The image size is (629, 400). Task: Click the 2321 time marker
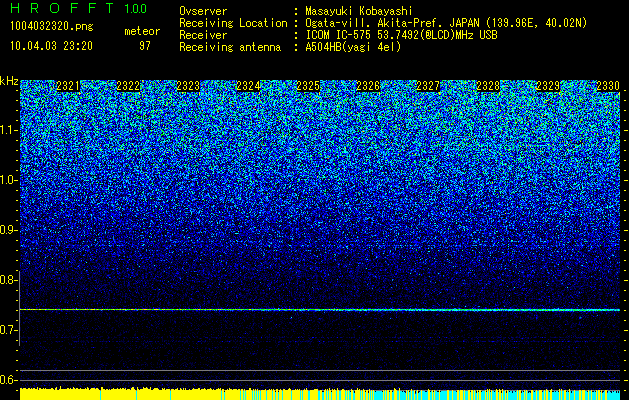[68, 86]
